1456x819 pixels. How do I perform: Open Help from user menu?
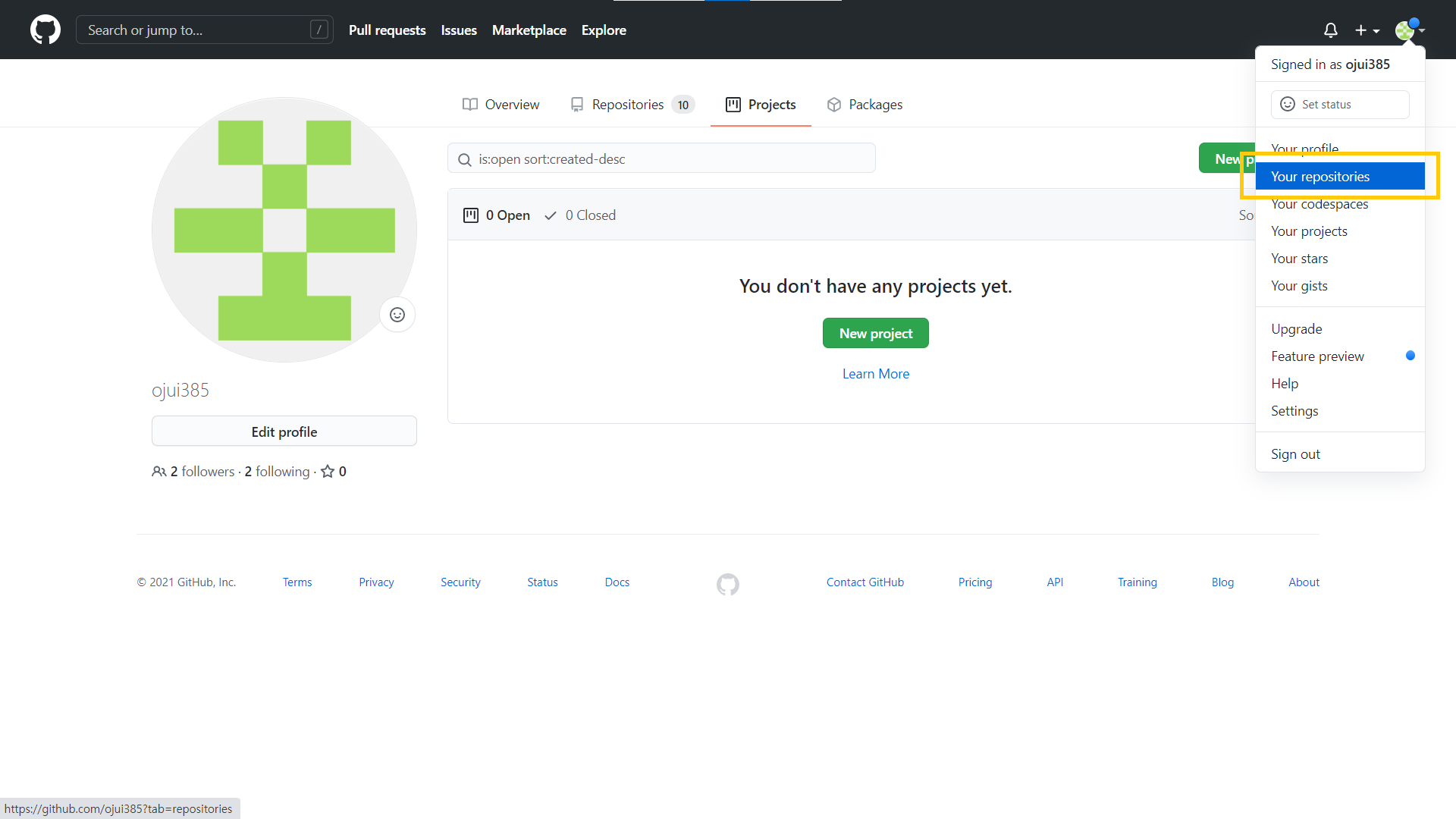pos(1340,384)
